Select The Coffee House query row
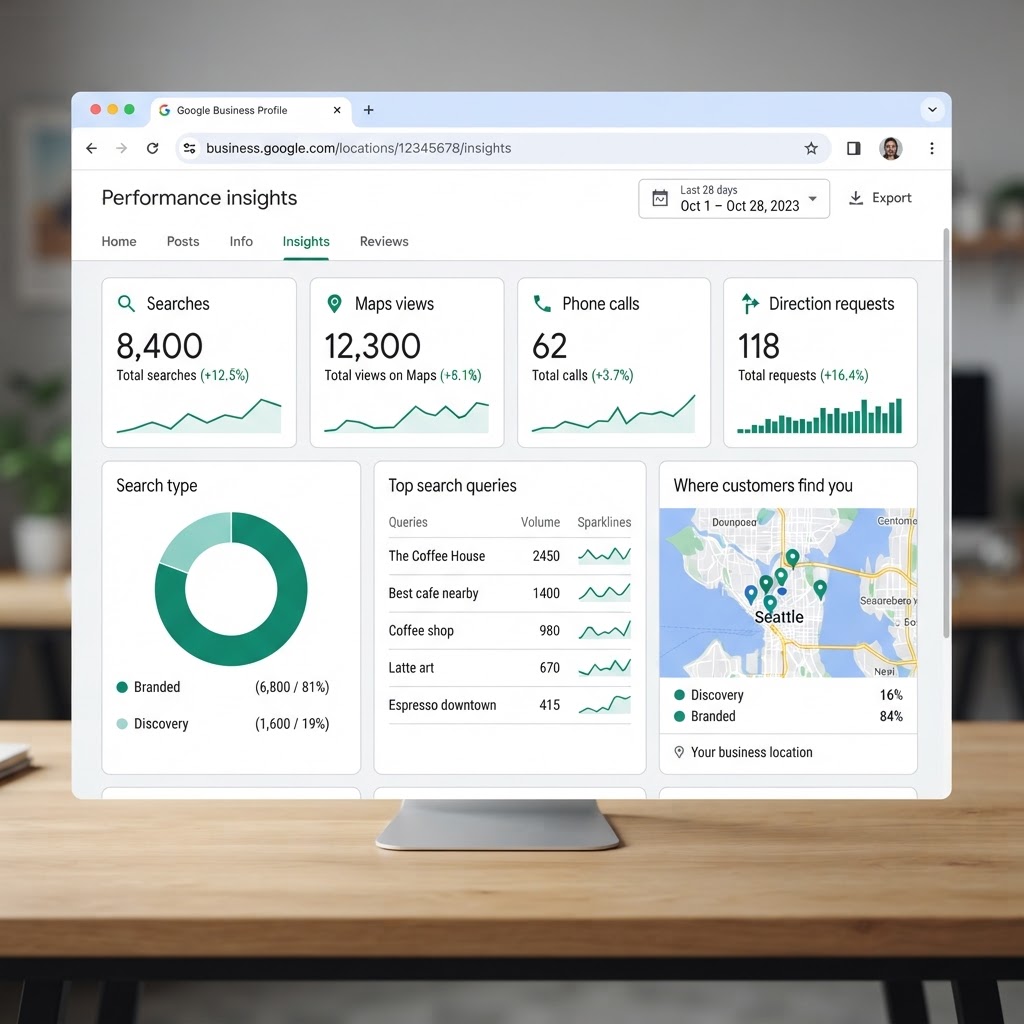Image resolution: width=1024 pixels, height=1024 pixels. tap(509, 556)
